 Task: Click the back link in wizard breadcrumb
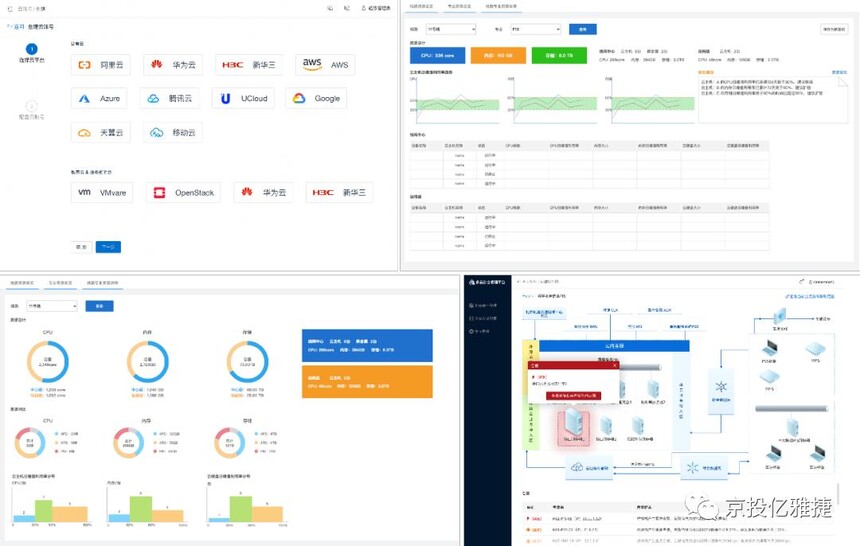point(15,26)
